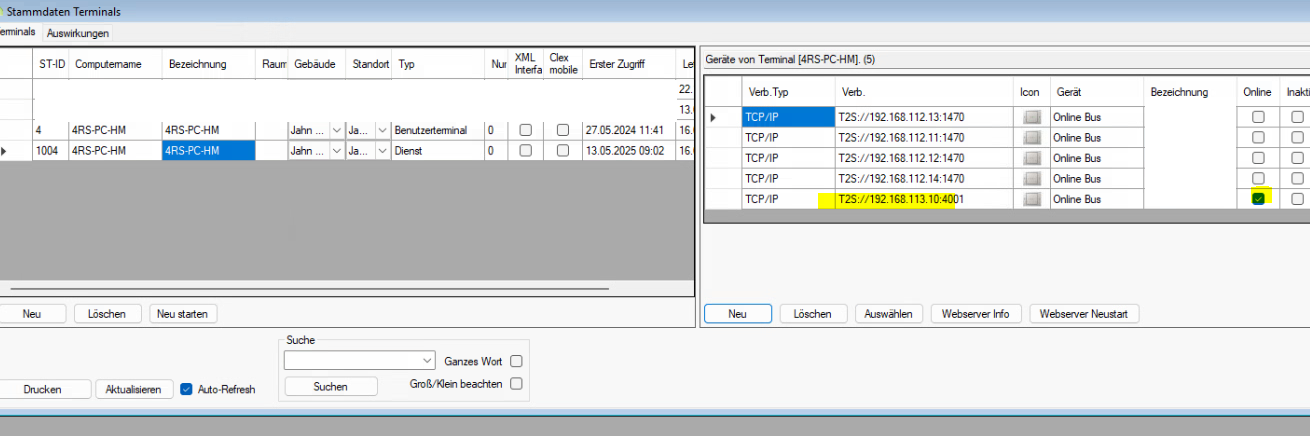Uncheck Online checkbox for 192.168.113.10 device
The width and height of the screenshot is (1310, 436).
pos(1258,199)
